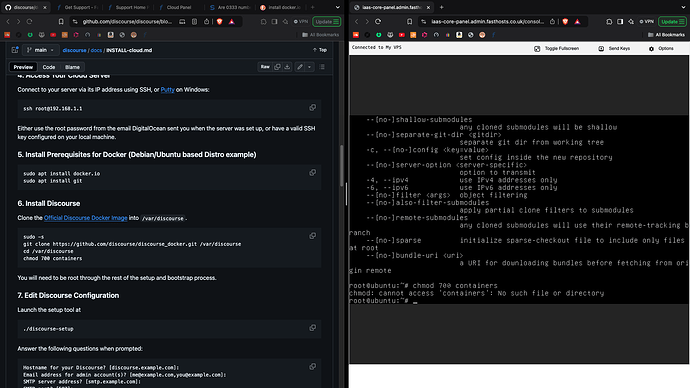Switch to the Are 0333 numbers tab
Image resolution: width=690 pixels, height=388 pixels.
(x=231, y=7)
